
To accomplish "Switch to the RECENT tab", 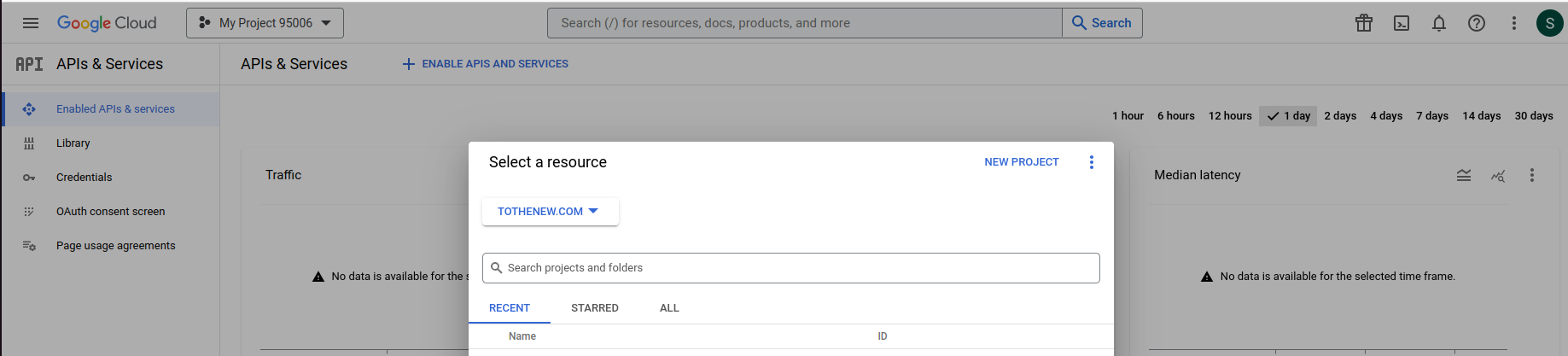I will click(x=510, y=308).
